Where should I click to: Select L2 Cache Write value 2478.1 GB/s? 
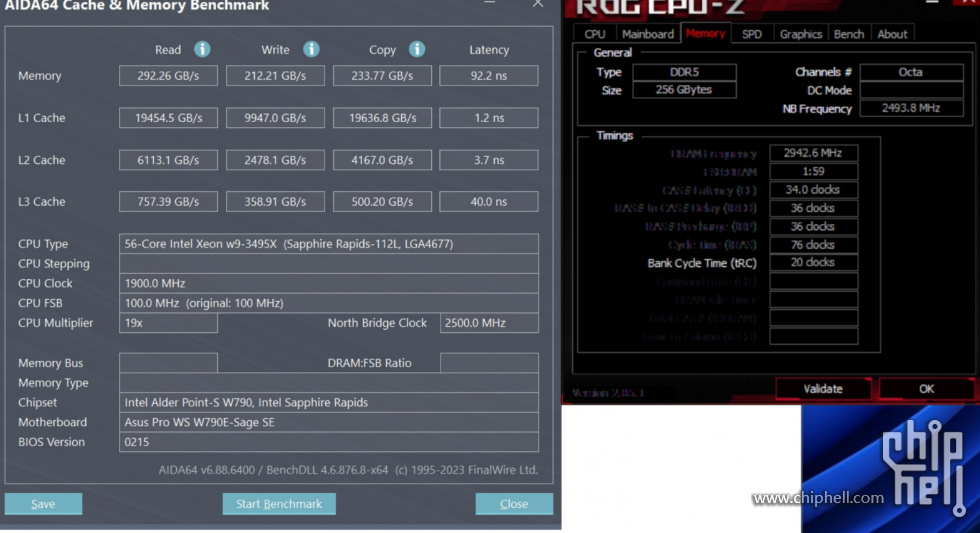275,160
